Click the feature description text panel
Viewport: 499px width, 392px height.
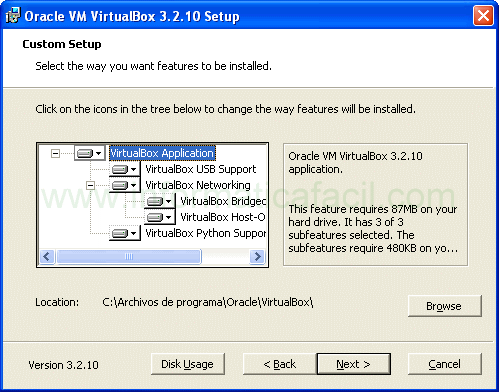click(375, 205)
